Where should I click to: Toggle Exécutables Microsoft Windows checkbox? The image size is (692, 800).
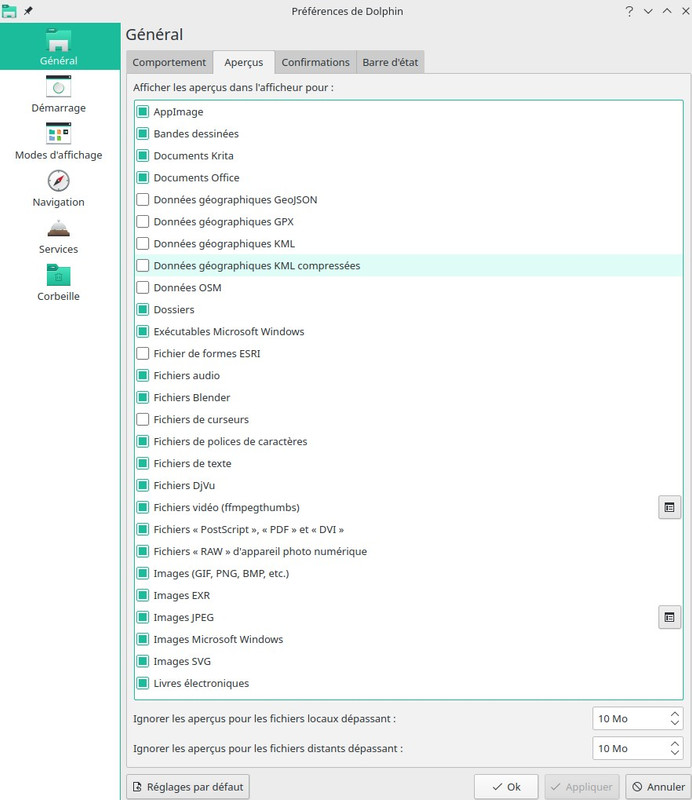pyautogui.click(x=143, y=331)
